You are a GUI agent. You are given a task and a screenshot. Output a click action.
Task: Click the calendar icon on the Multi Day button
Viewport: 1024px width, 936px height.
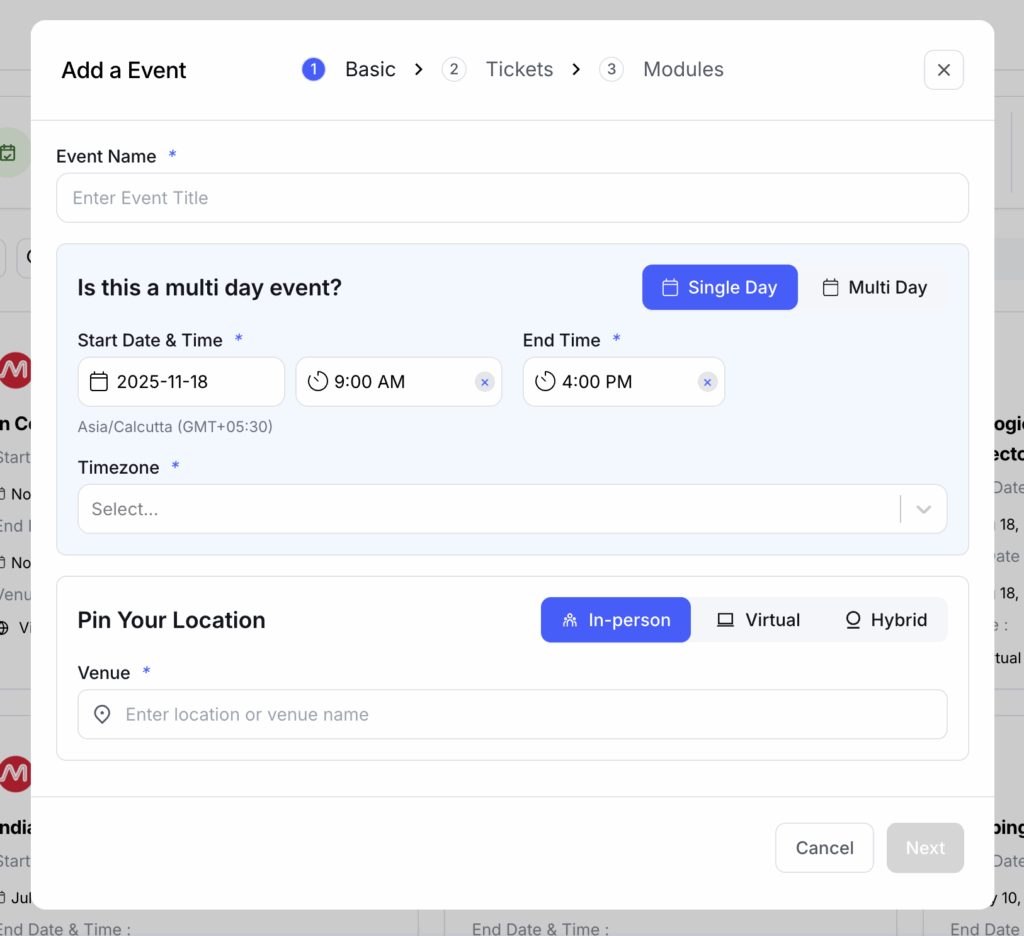[x=831, y=287]
